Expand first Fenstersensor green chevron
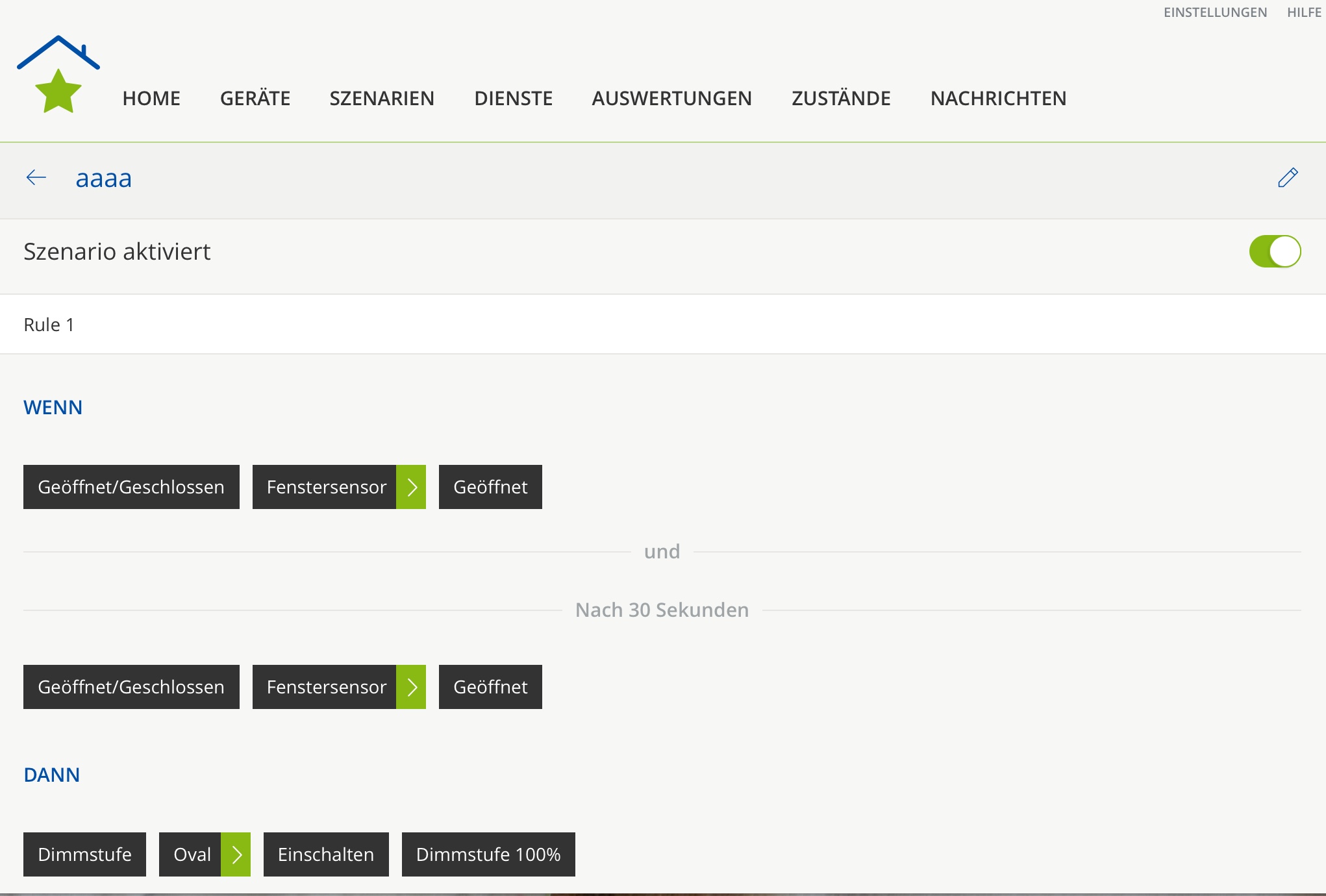This screenshot has width=1326, height=896. [411, 487]
